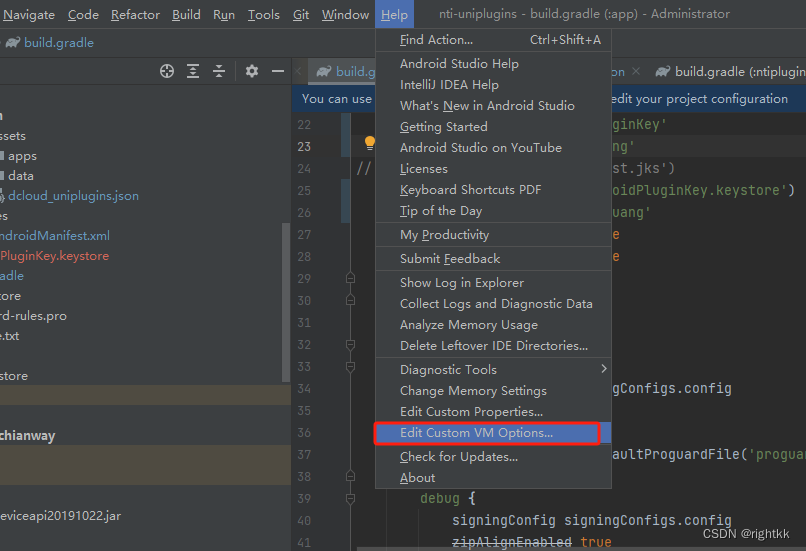Click the yellow lightbulb intention icon
The image size is (806, 551).
[370, 143]
